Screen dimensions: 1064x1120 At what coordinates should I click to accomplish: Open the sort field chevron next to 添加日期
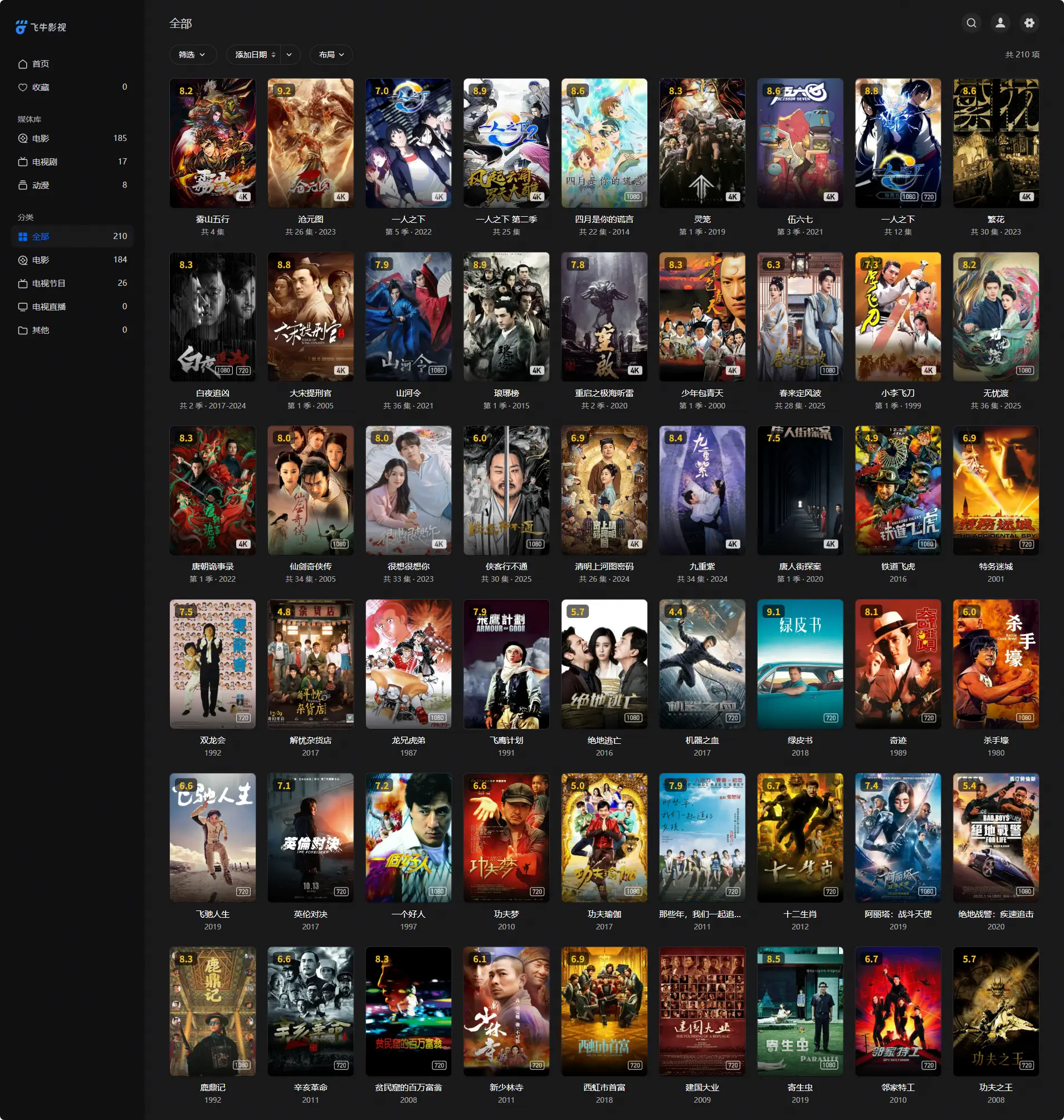[289, 55]
